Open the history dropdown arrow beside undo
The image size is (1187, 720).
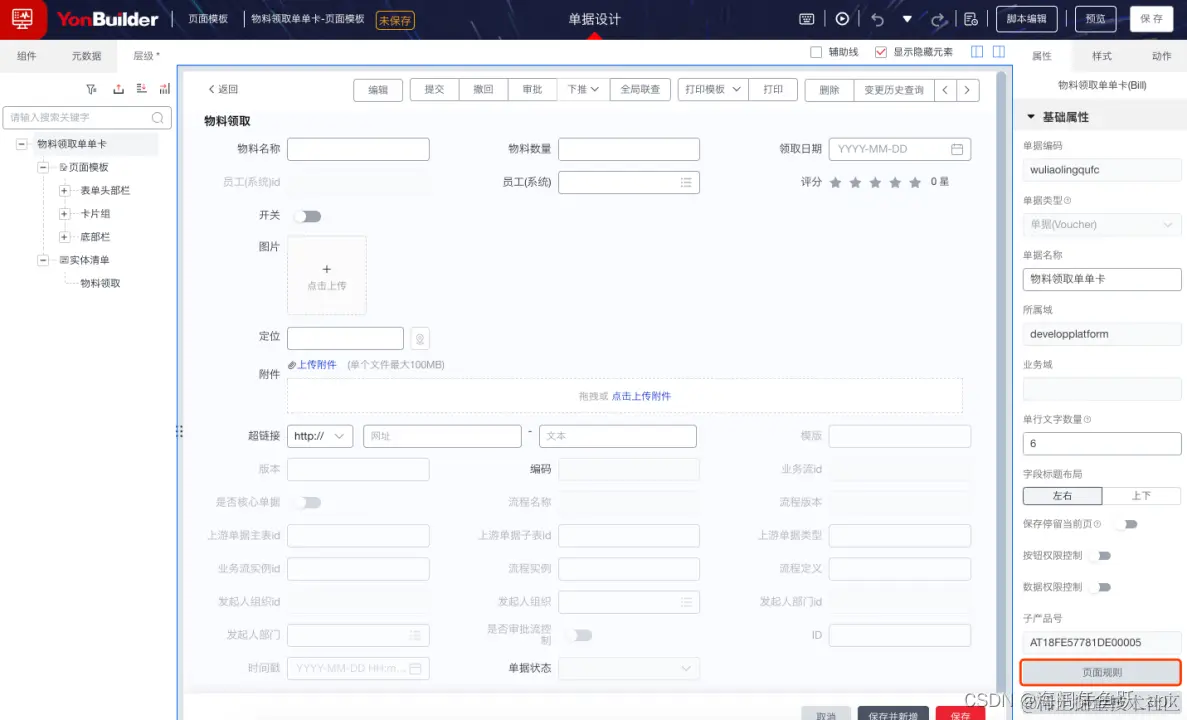tap(907, 19)
